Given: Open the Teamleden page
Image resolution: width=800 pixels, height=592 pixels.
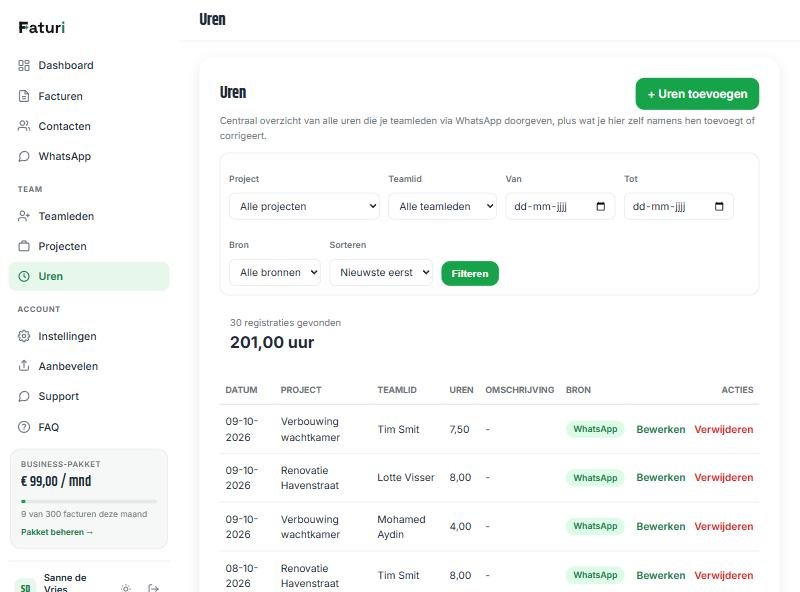Looking at the screenshot, I should tap(89, 216).
